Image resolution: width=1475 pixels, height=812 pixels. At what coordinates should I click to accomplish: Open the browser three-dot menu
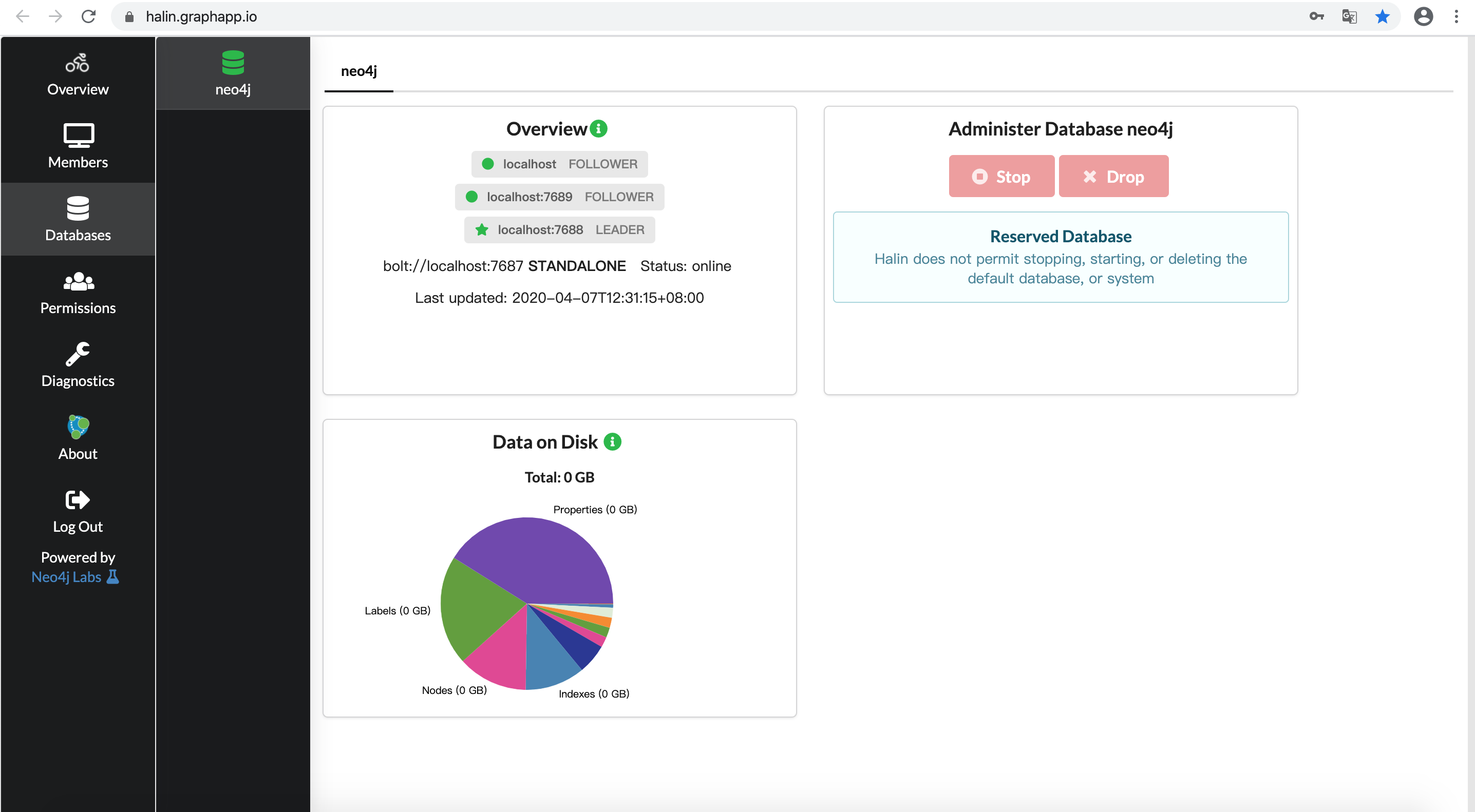[x=1456, y=16]
